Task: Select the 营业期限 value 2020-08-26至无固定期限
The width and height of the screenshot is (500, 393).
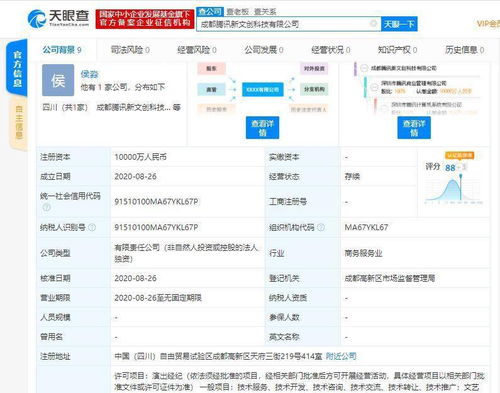Action: click(158, 298)
